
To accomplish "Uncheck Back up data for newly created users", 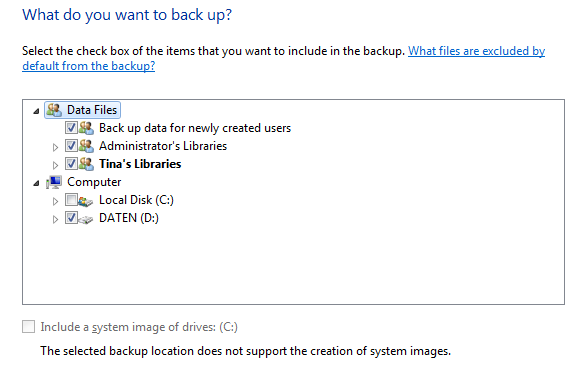I will click(71, 128).
